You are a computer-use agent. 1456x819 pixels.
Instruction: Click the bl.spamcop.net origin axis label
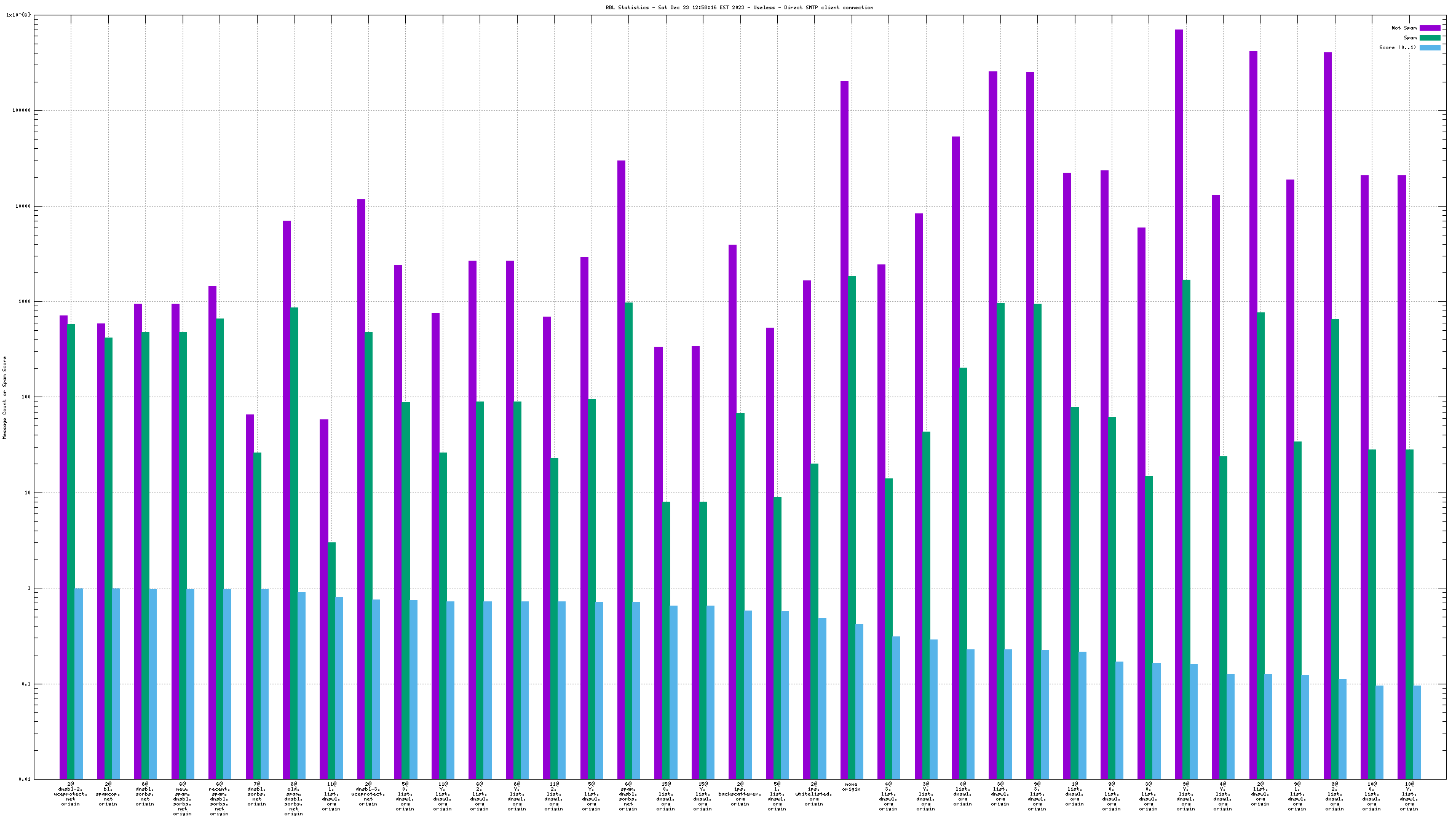tap(108, 794)
